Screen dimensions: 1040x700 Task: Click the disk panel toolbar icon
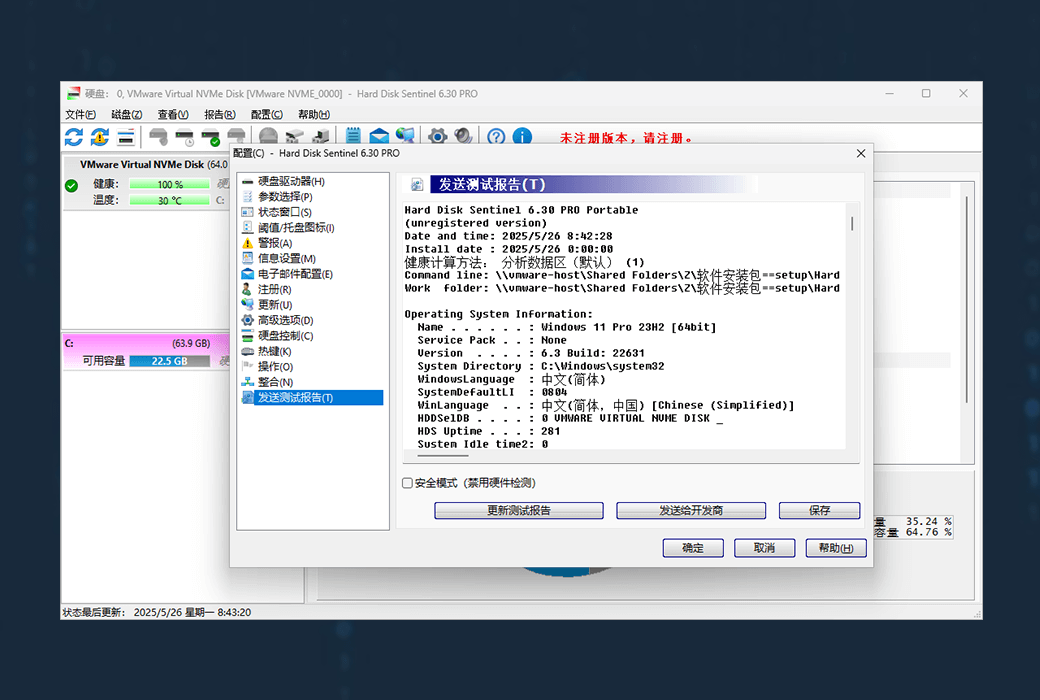(126, 137)
